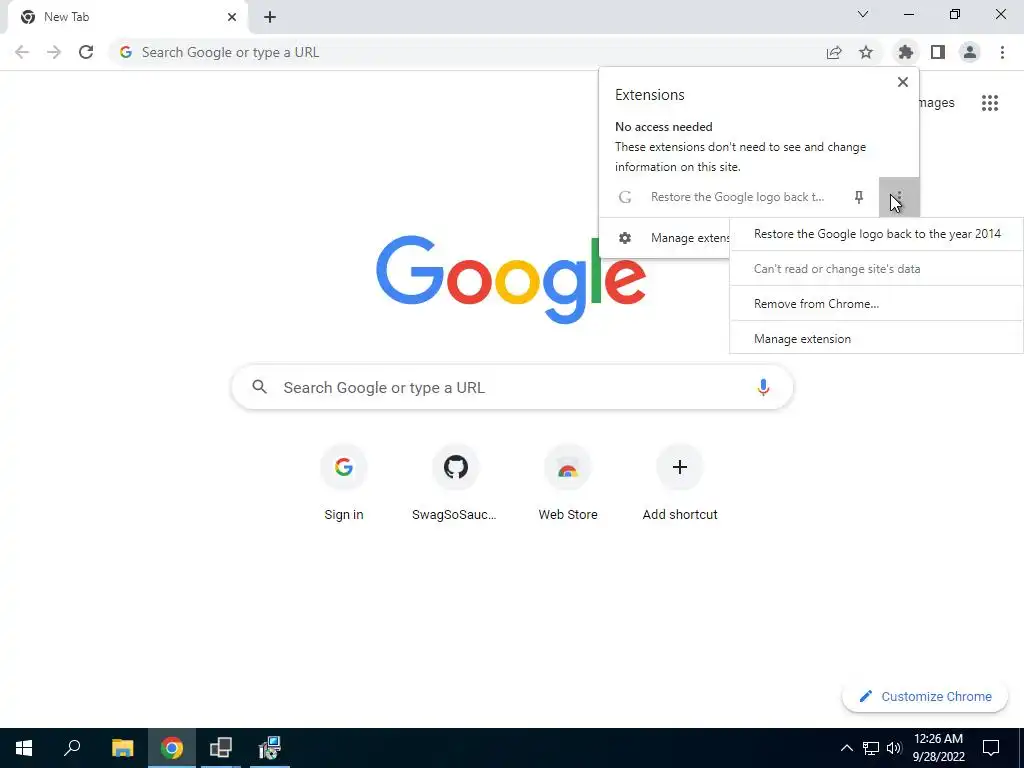Click the Add shortcut plus tile
The height and width of the screenshot is (768, 1024).
(680, 484)
